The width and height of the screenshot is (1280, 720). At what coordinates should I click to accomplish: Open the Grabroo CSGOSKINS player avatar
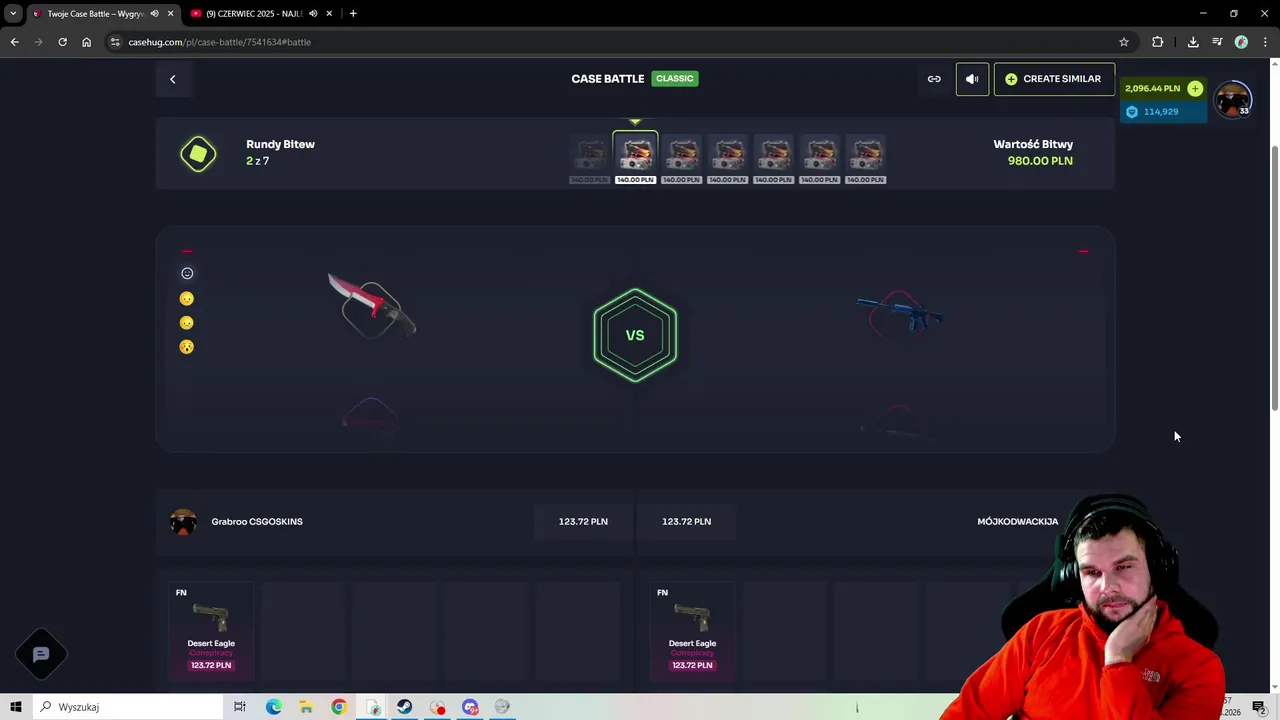[x=183, y=522]
